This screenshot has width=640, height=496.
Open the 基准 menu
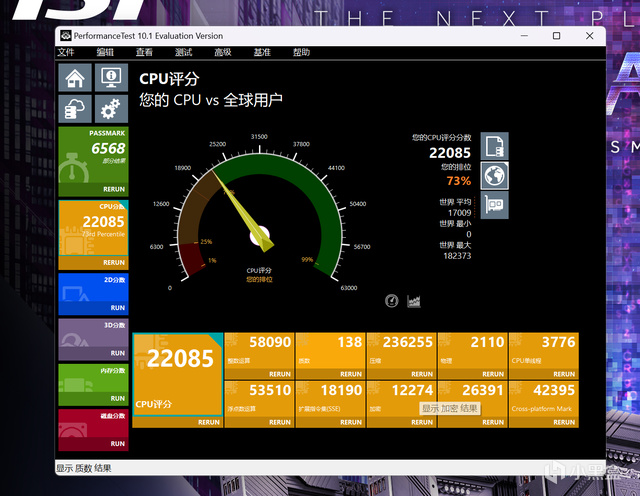click(x=262, y=52)
